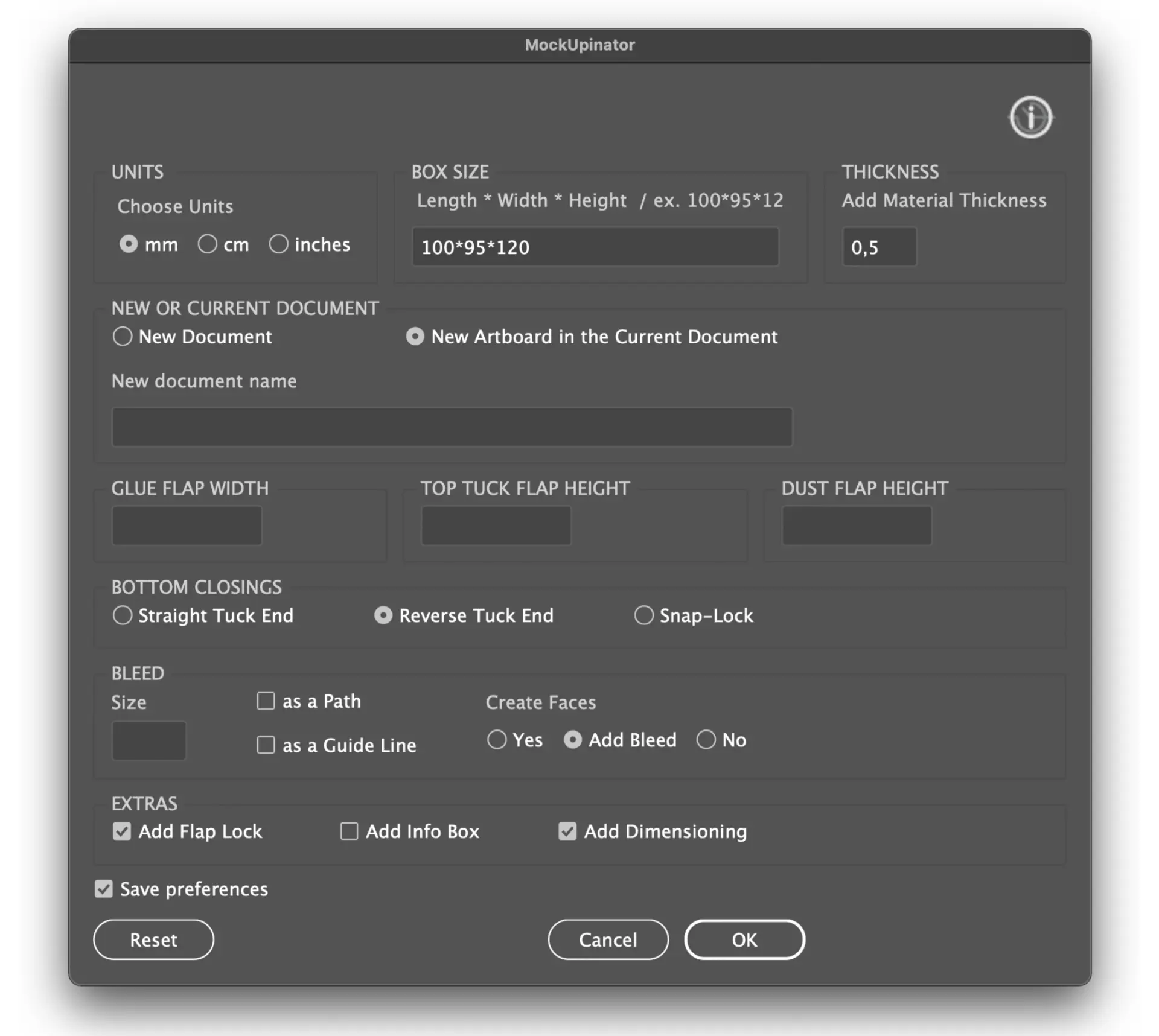Choose inches as the unit
The image size is (1159, 1036).
tap(278, 244)
